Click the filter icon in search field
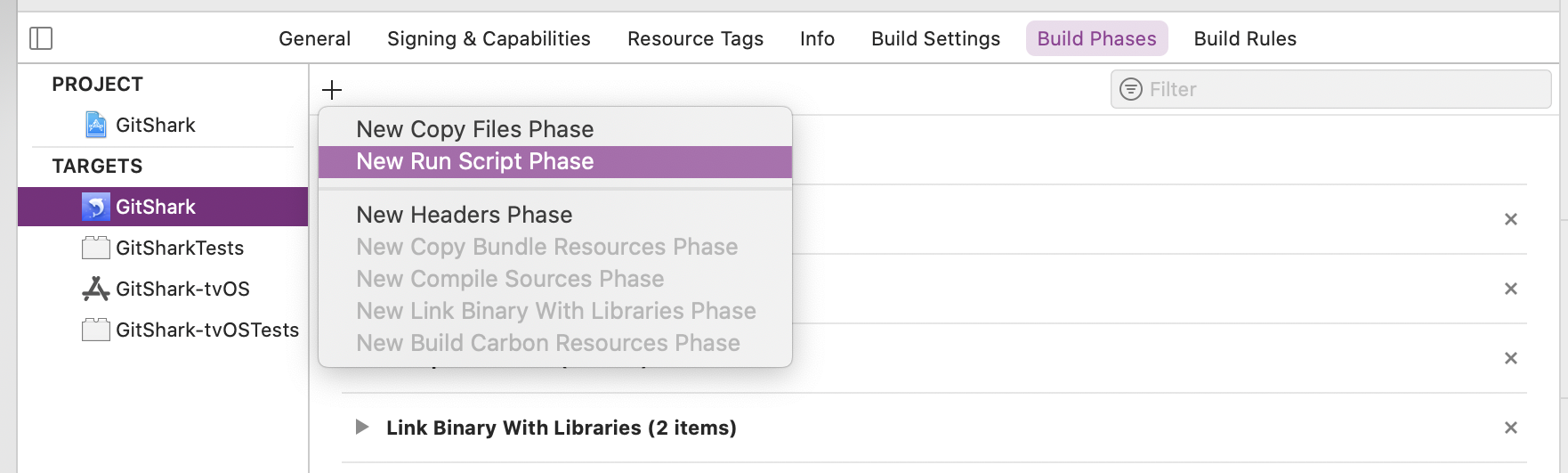 coord(1131,89)
